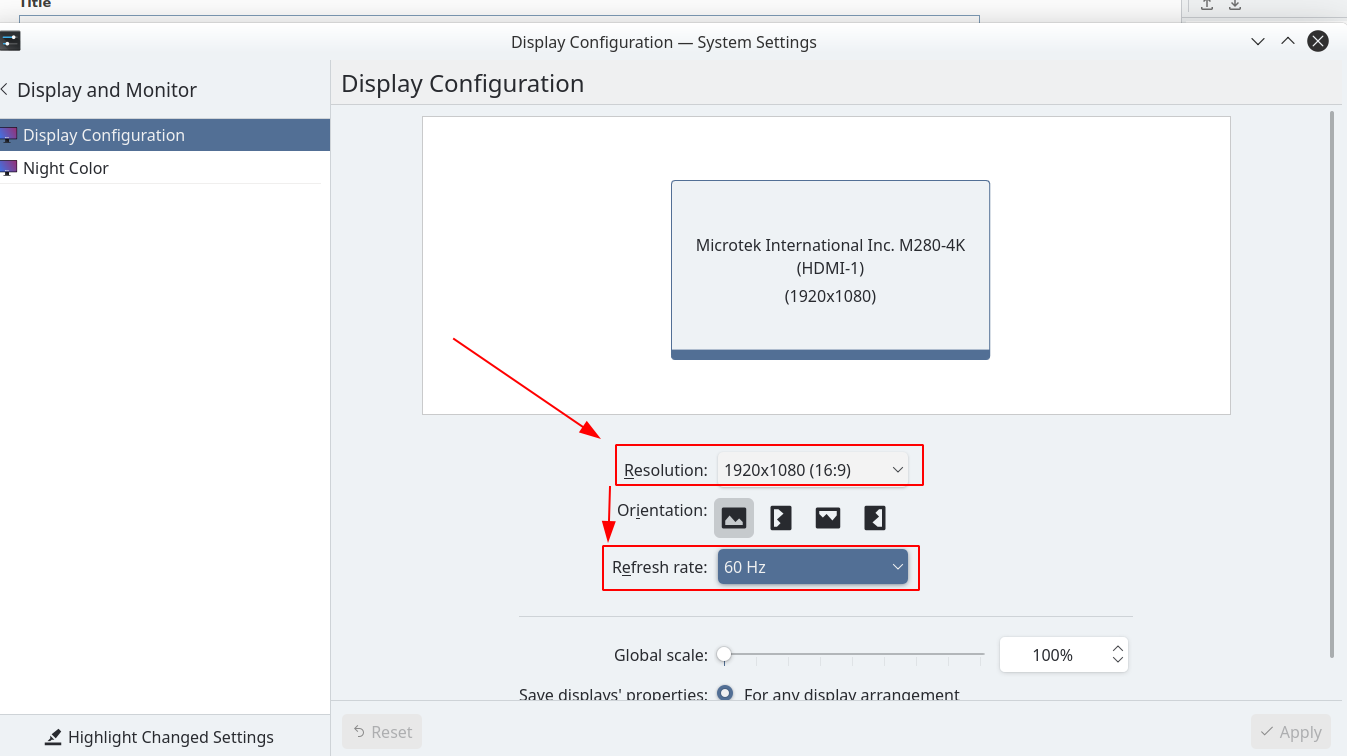This screenshot has height=756, width=1347.
Task: Switch to Night Color in the sidebar
Action: 66,168
